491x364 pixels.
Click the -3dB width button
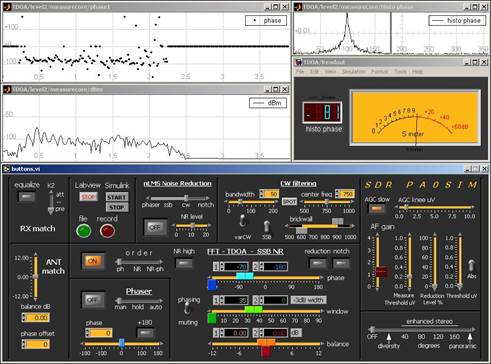(x=308, y=300)
